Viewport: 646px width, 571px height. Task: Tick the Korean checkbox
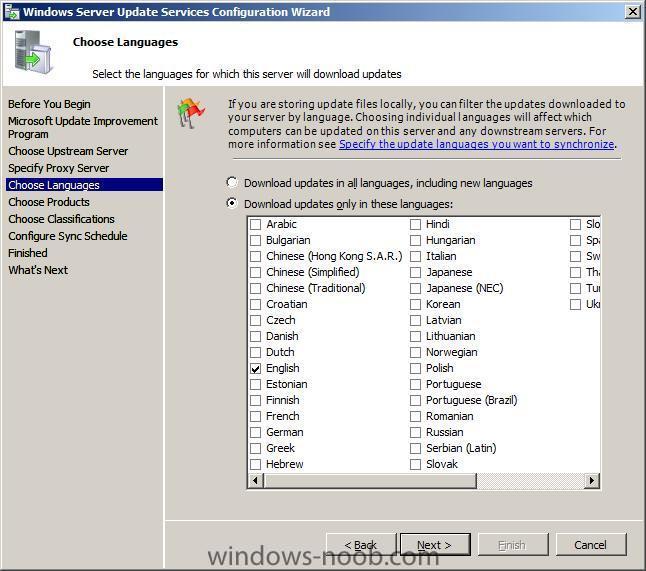(415, 304)
